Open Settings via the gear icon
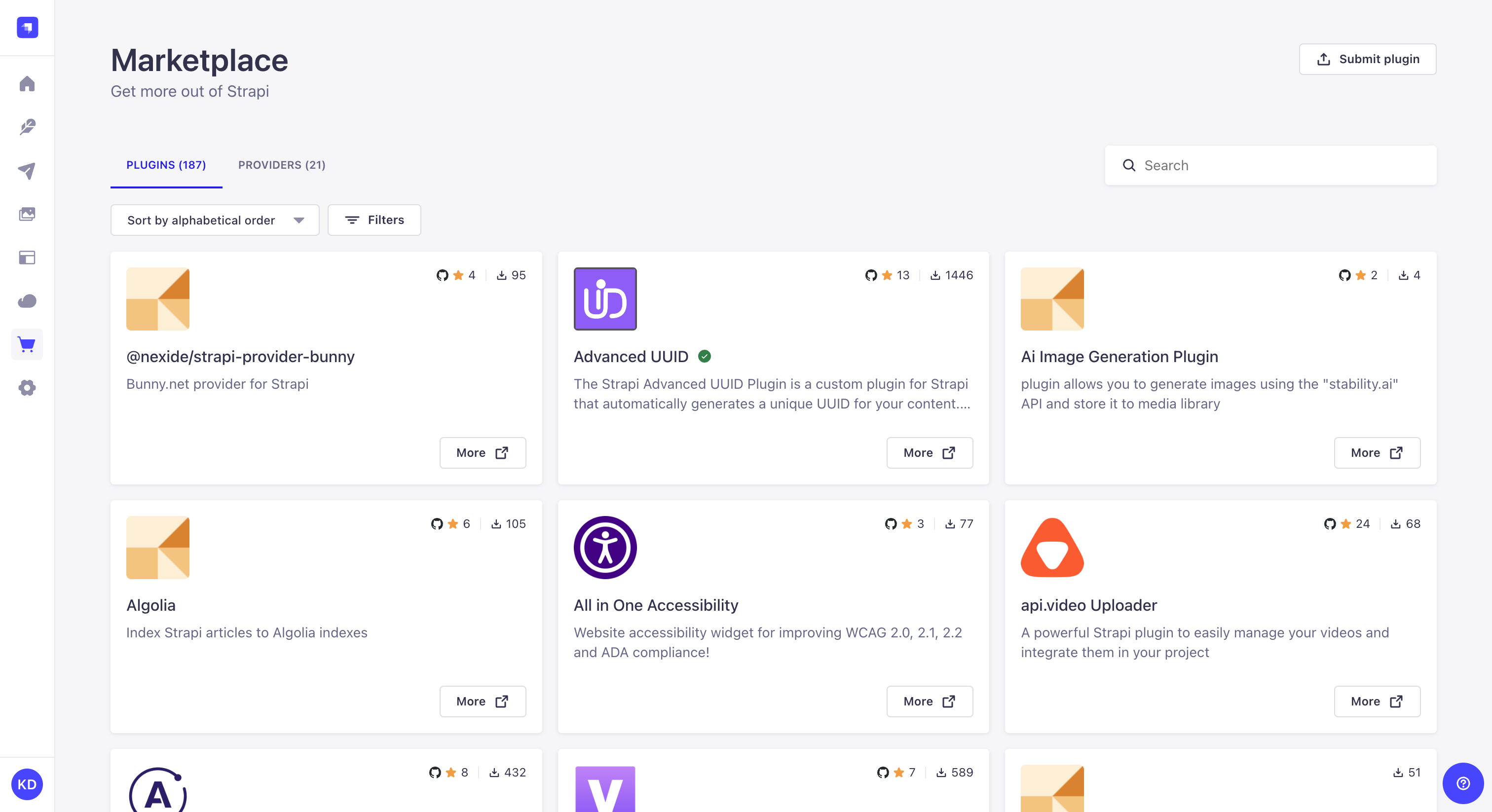This screenshot has height=812, width=1492. (27, 387)
